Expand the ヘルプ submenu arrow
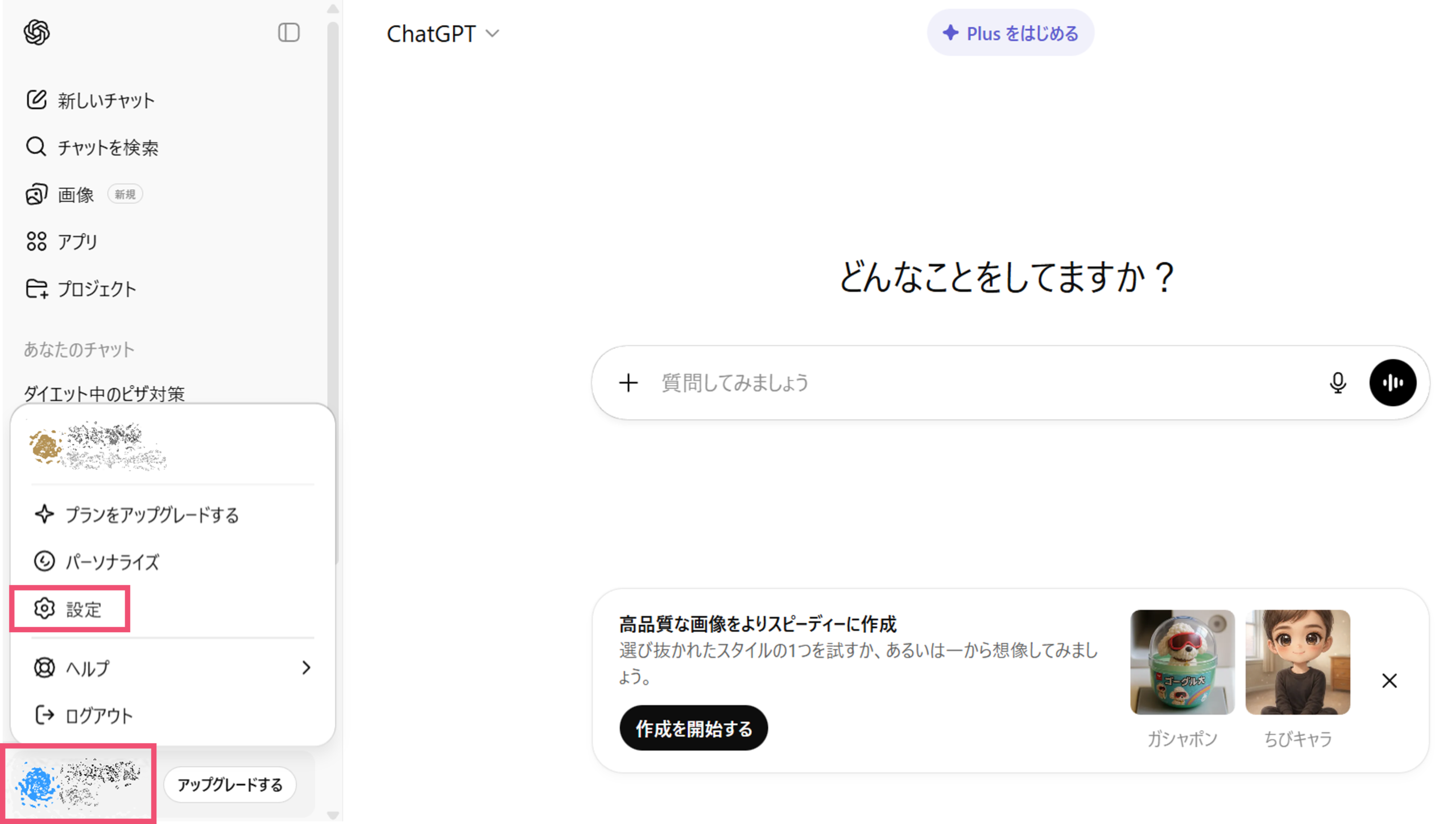The image size is (1456, 824). 306,668
